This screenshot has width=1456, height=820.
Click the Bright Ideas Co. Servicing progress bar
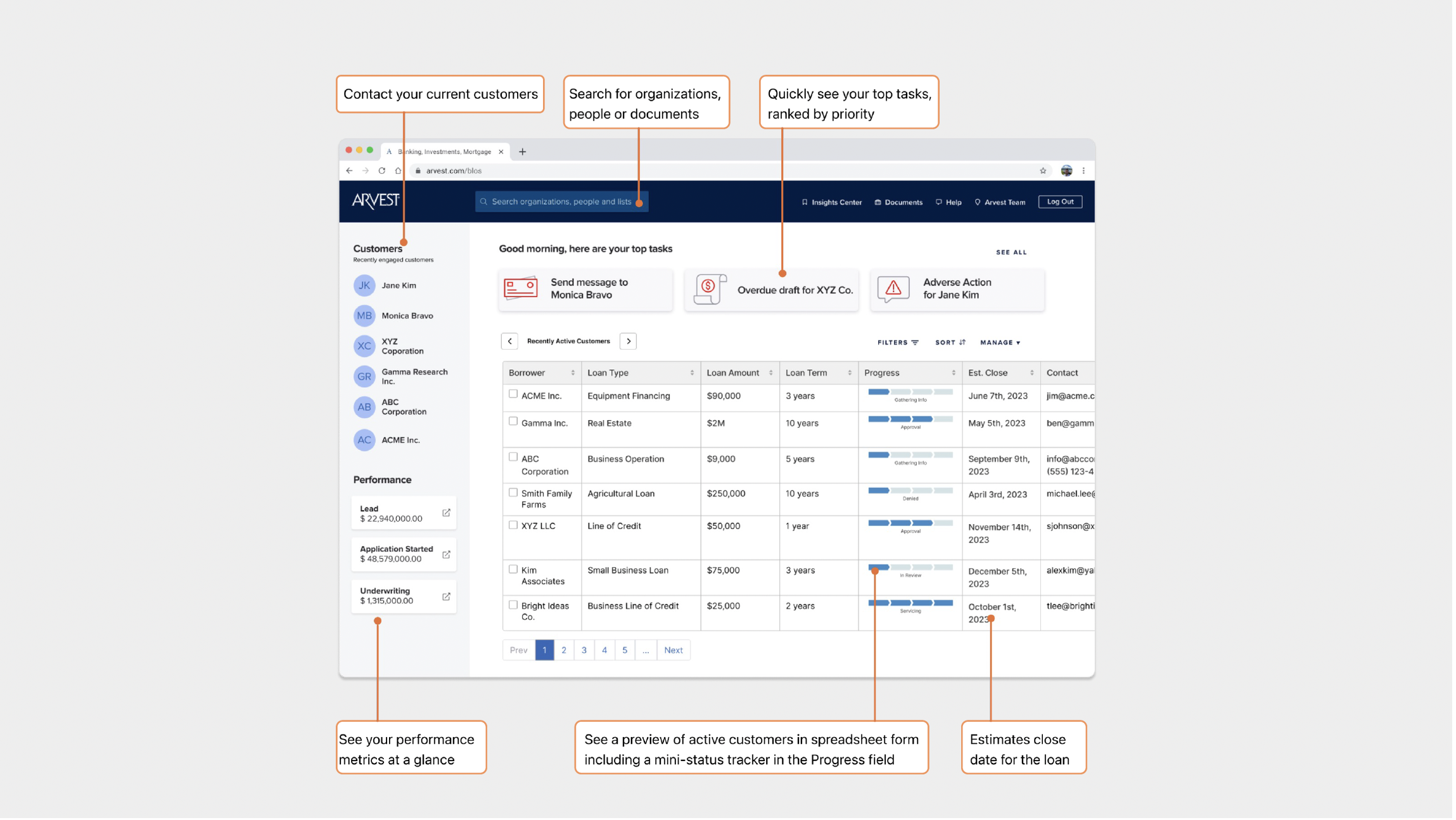(910, 603)
